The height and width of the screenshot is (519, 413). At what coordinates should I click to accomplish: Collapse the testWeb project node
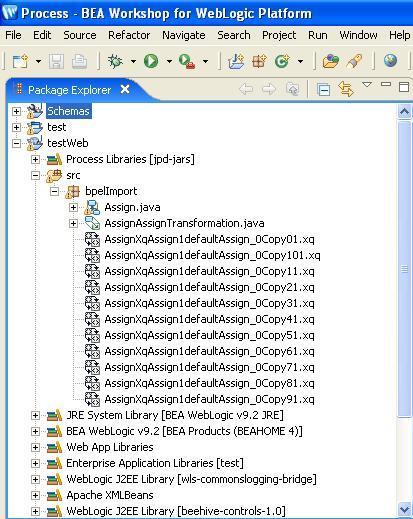pyautogui.click(x=16, y=144)
